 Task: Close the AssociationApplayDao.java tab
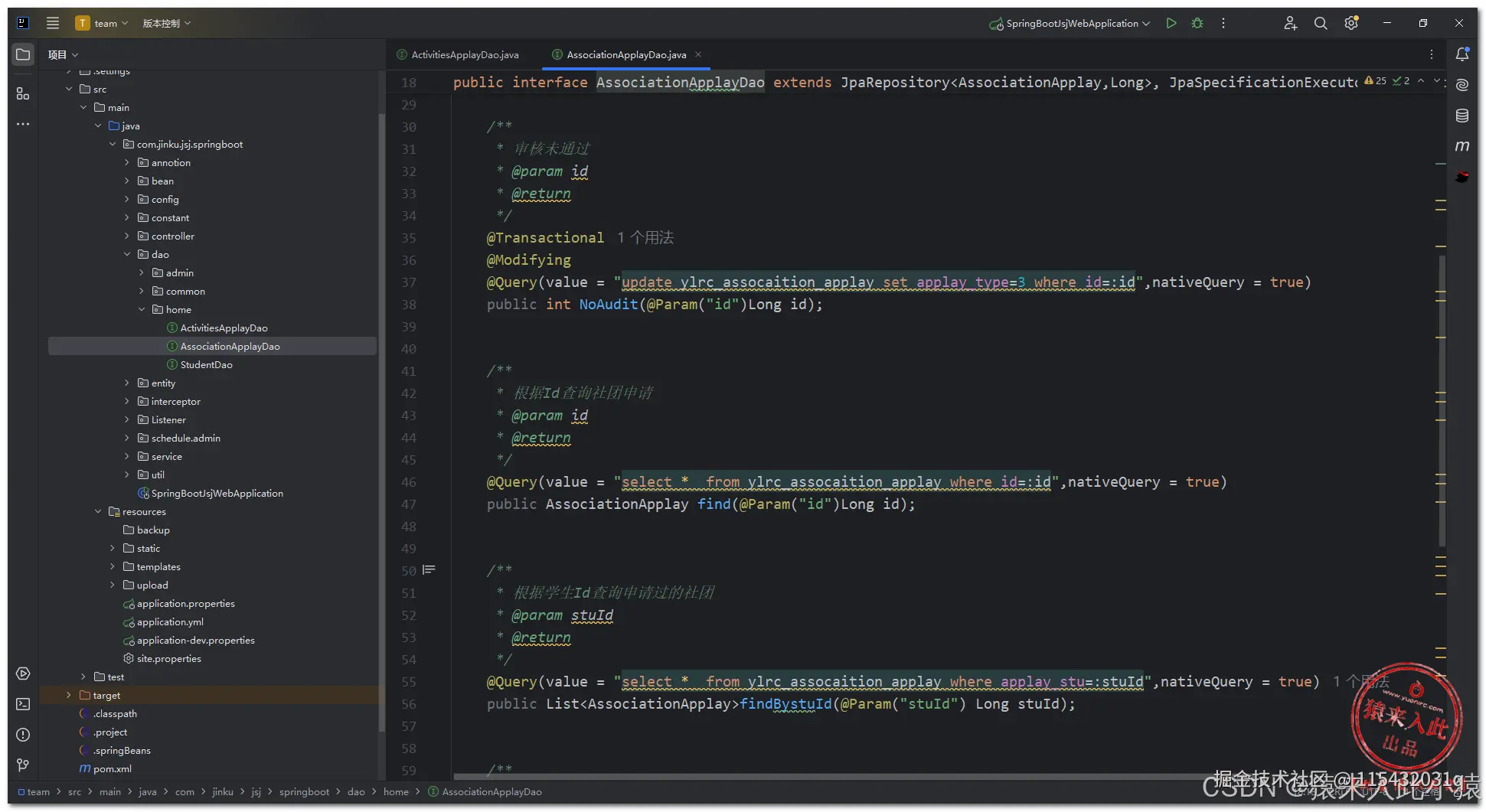pyautogui.click(x=698, y=54)
